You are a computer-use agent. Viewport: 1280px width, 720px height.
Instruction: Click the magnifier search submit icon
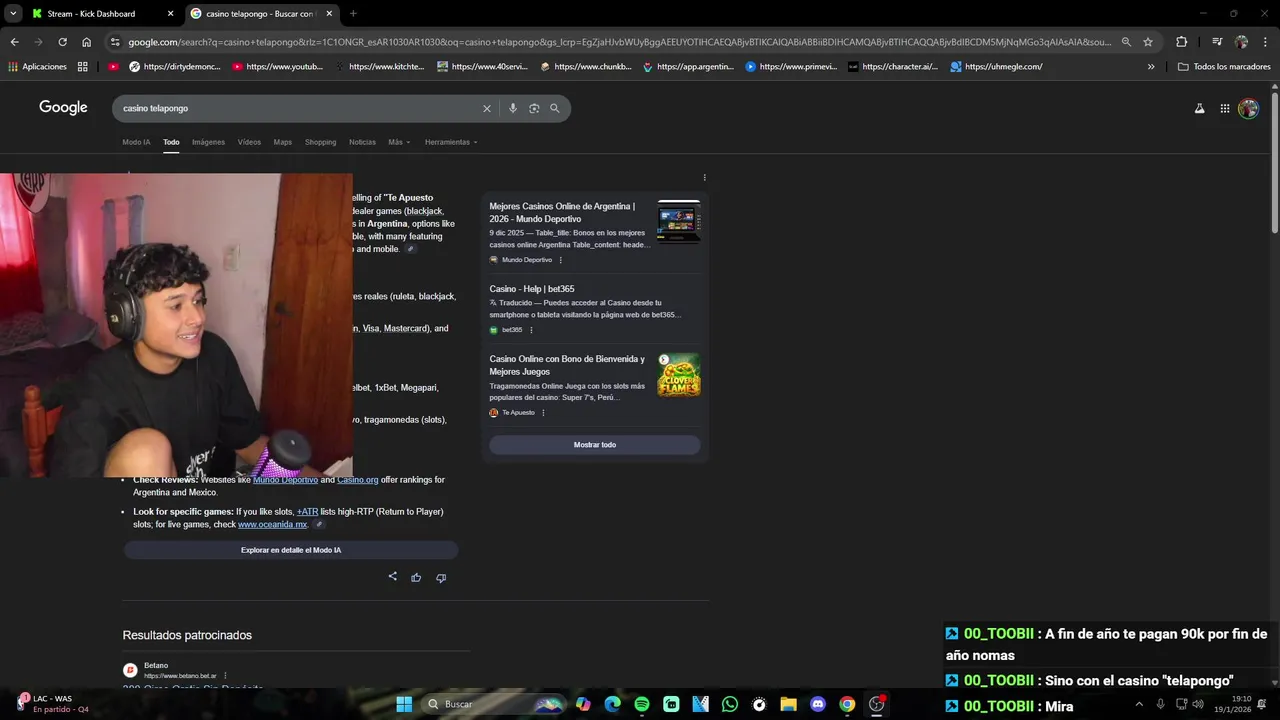pos(555,108)
